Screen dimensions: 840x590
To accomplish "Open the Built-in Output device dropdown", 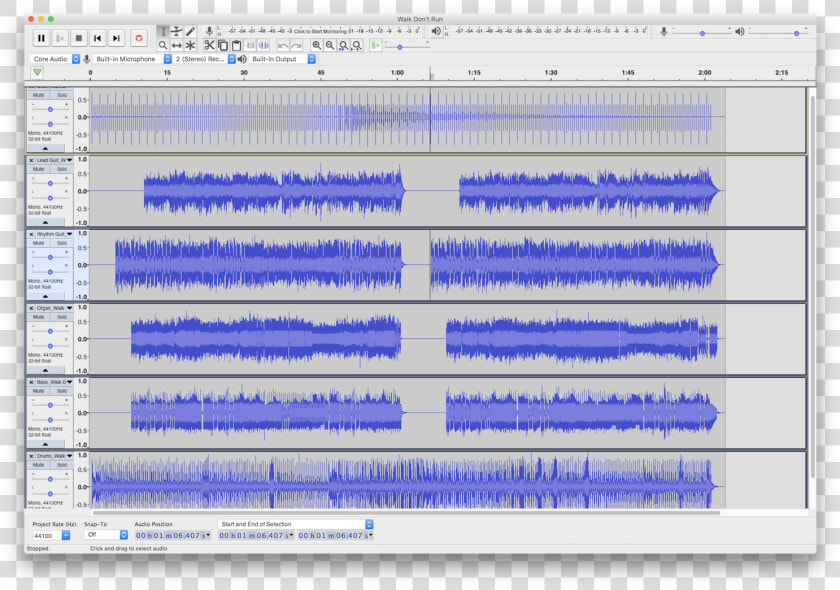I will [x=282, y=59].
